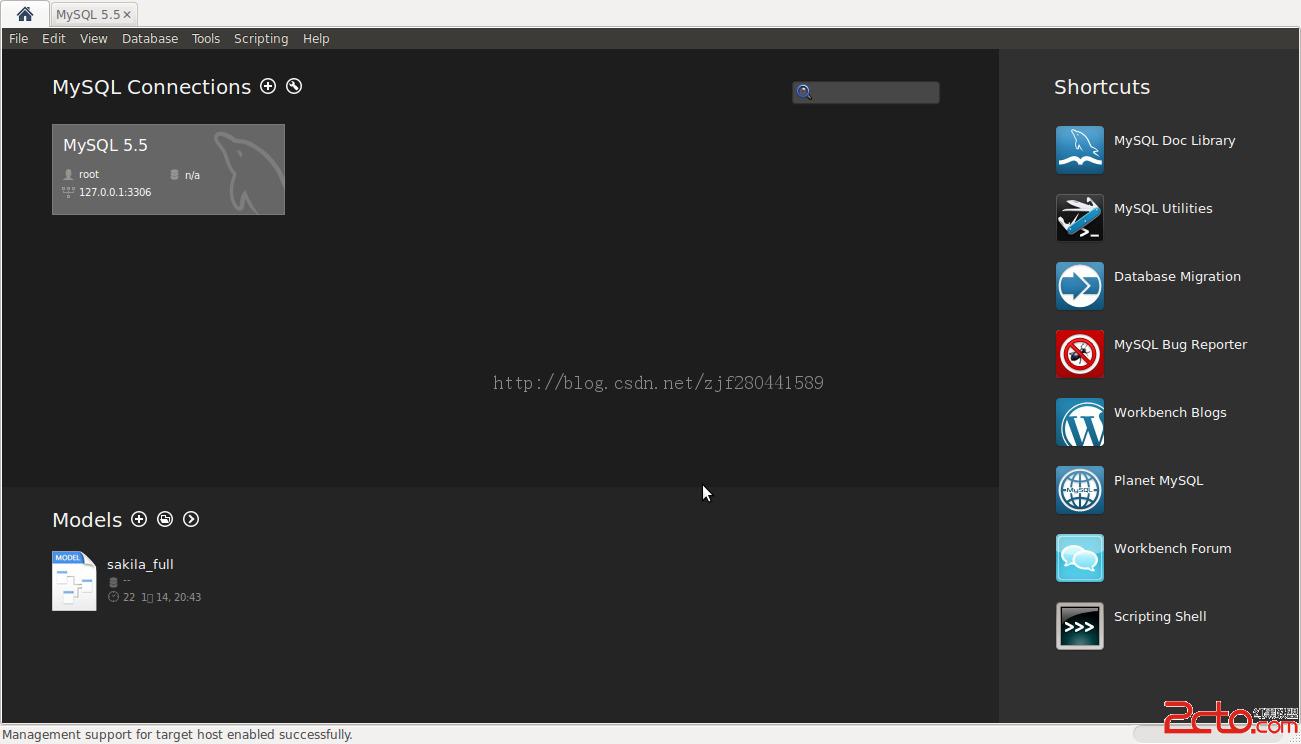Click the MySQL Bug Reporter icon
This screenshot has height=744, width=1301.
pos(1080,354)
